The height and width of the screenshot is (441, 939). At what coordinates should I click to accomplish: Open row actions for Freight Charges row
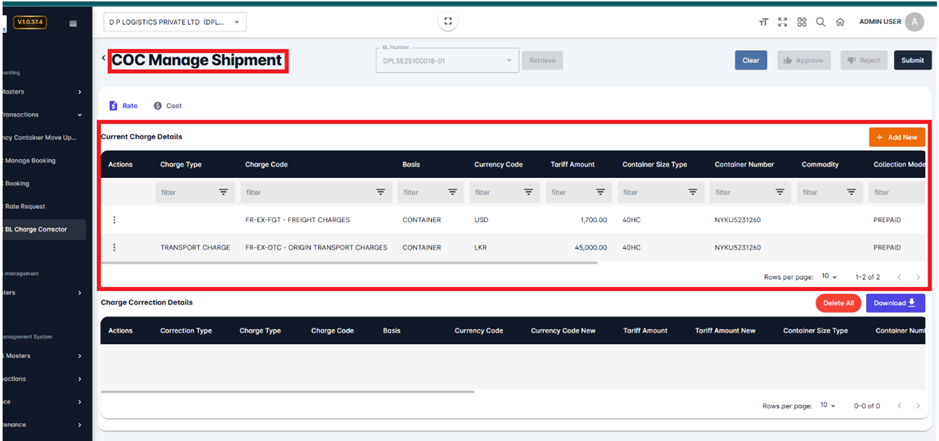(x=114, y=220)
